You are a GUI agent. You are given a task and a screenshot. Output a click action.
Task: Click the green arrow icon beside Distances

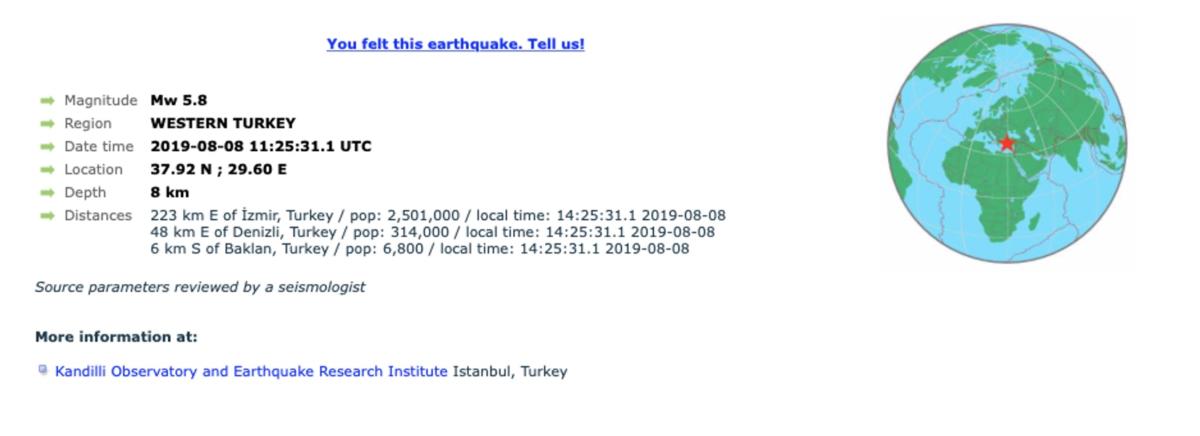(x=46, y=215)
